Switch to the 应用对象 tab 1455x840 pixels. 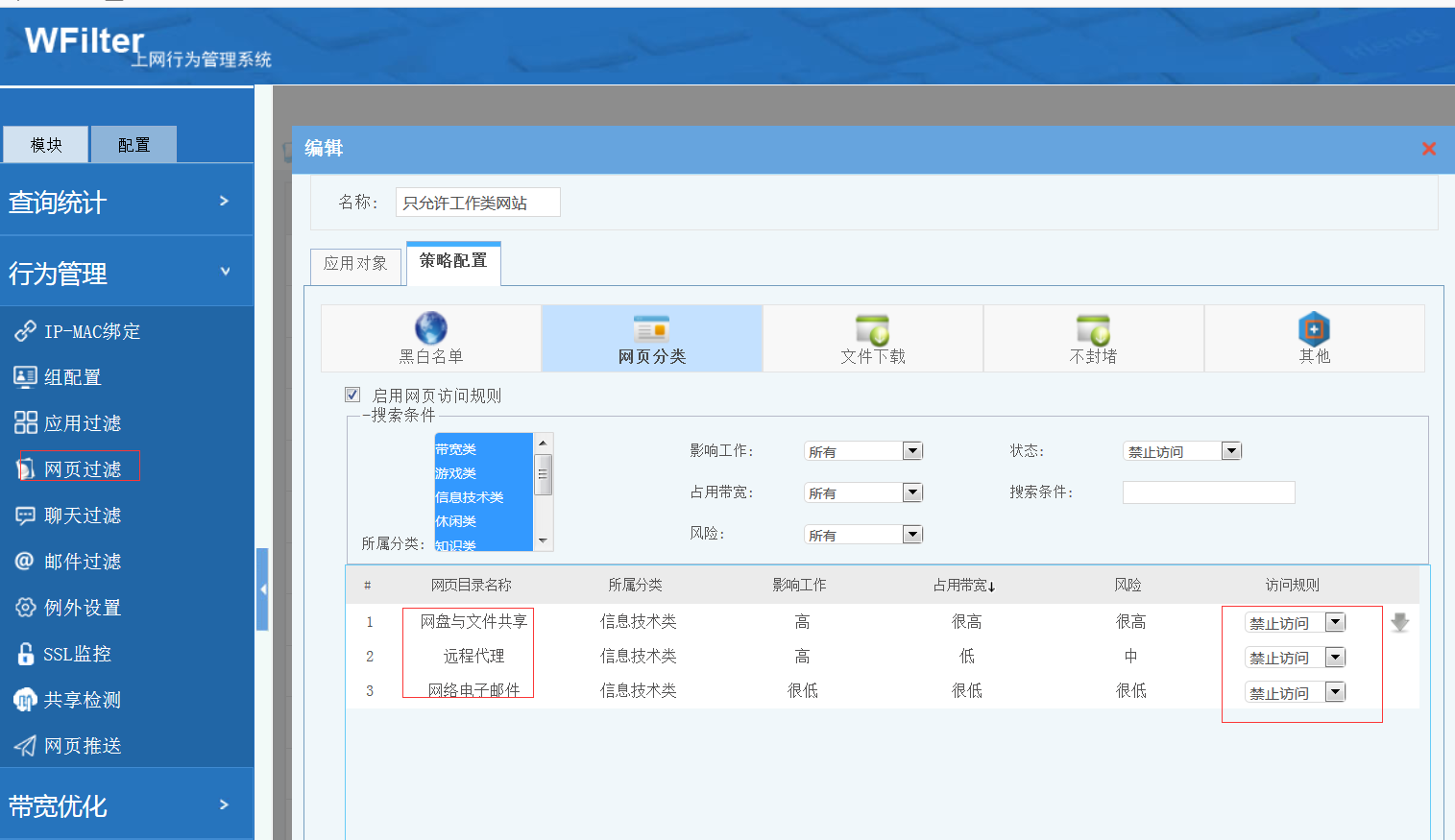coord(355,263)
